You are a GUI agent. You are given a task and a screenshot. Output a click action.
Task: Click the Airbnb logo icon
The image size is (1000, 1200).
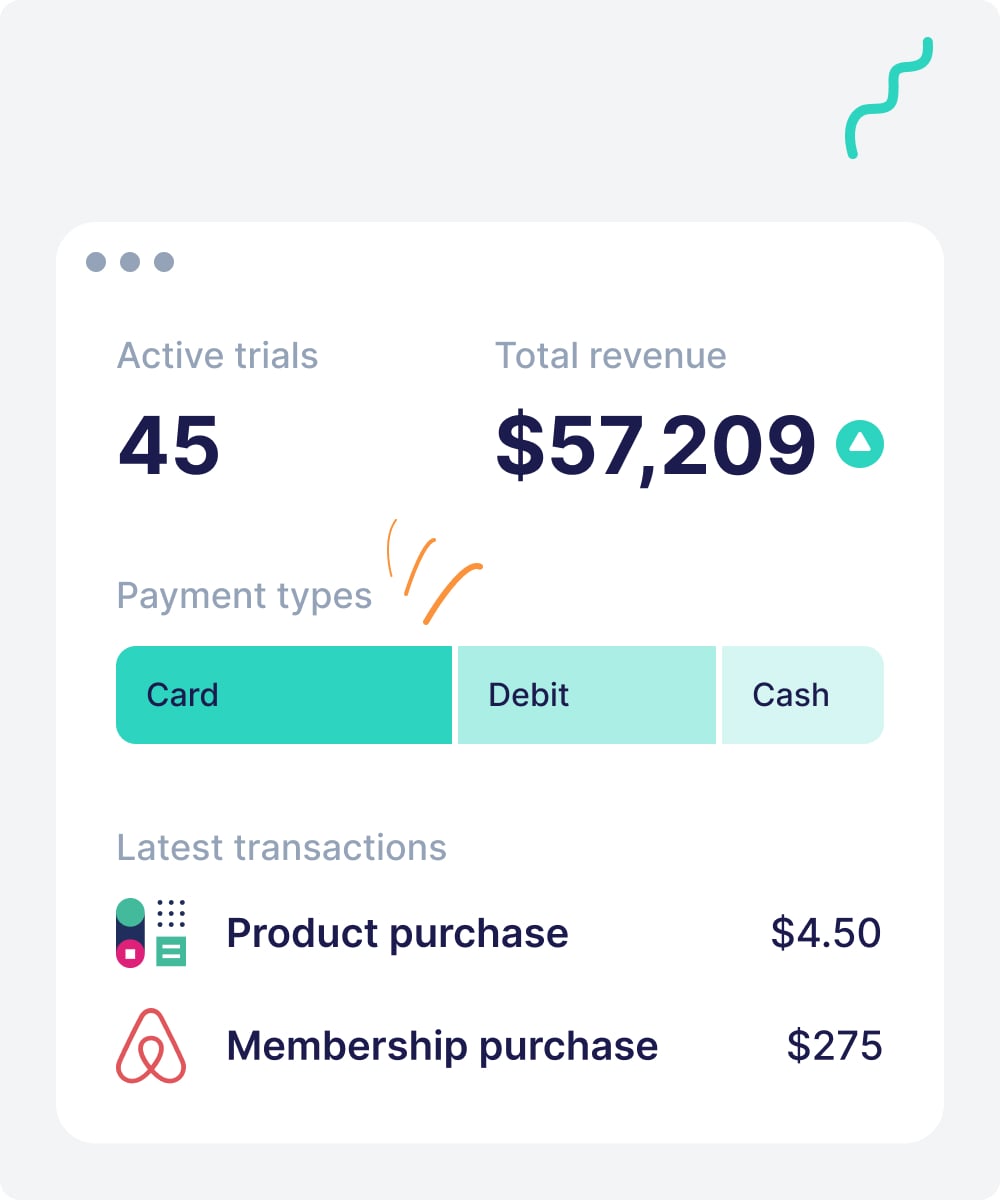coord(151,1045)
